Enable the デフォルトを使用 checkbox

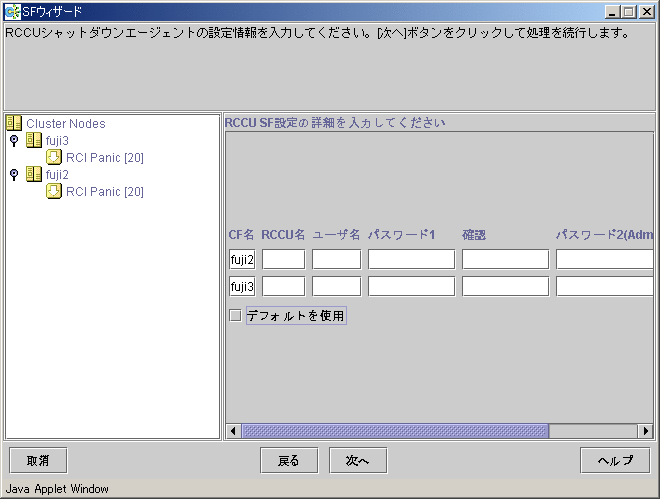[x=235, y=315]
